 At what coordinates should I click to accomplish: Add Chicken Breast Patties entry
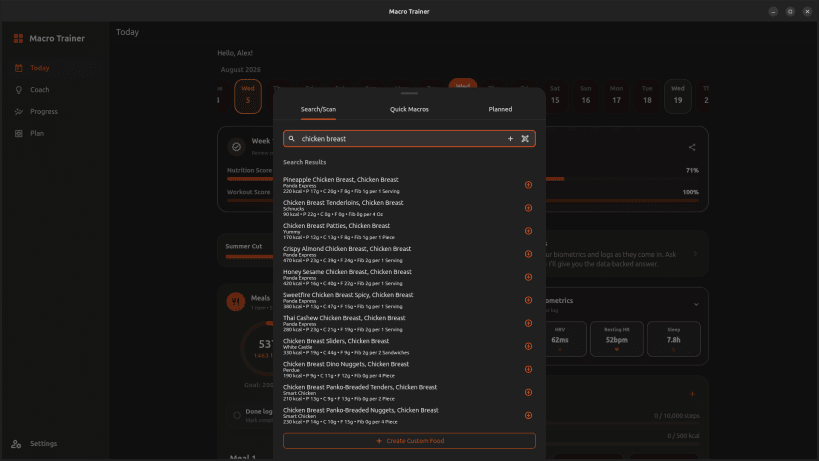click(x=528, y=231)
